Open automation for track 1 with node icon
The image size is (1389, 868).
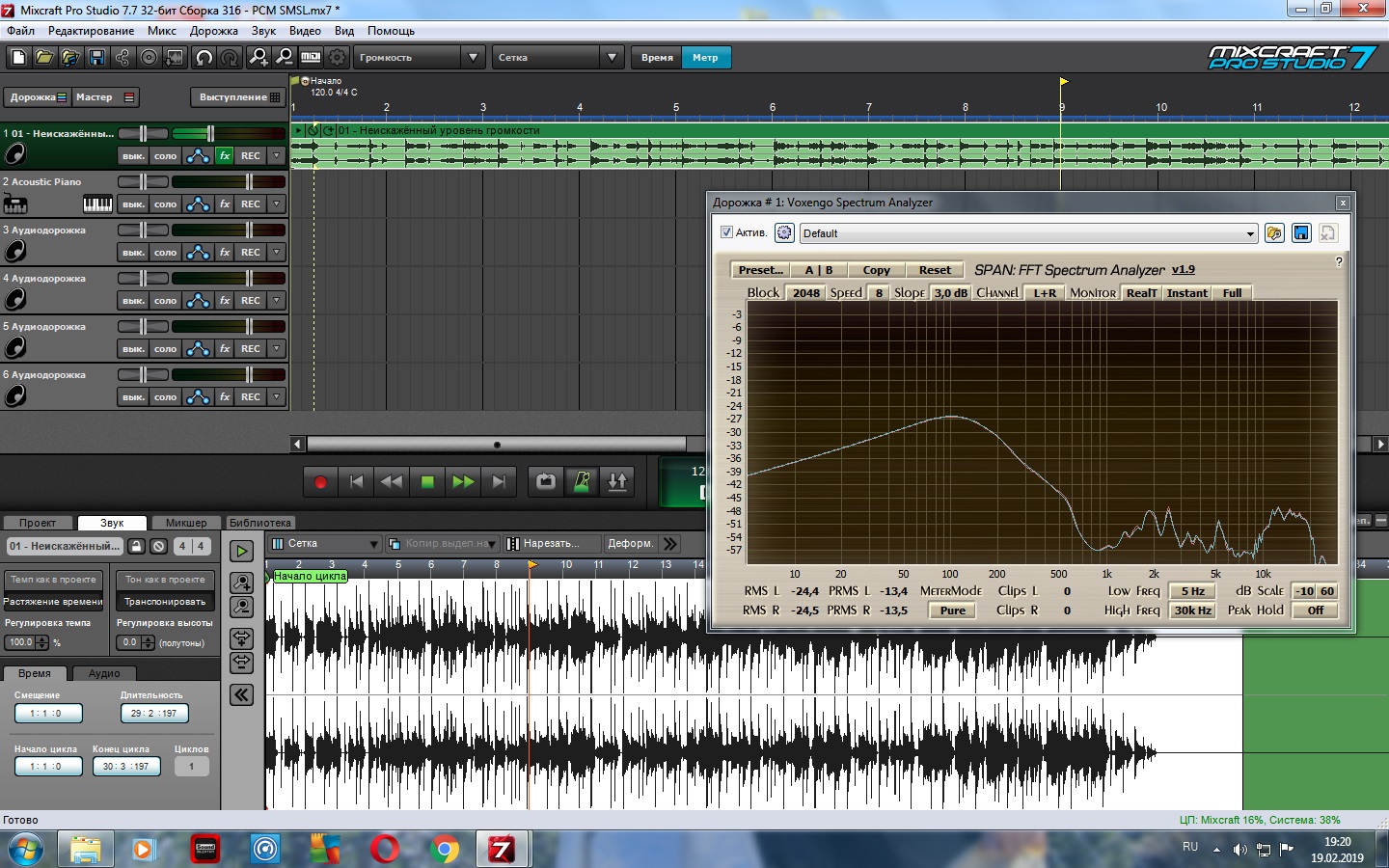point(198,155)
